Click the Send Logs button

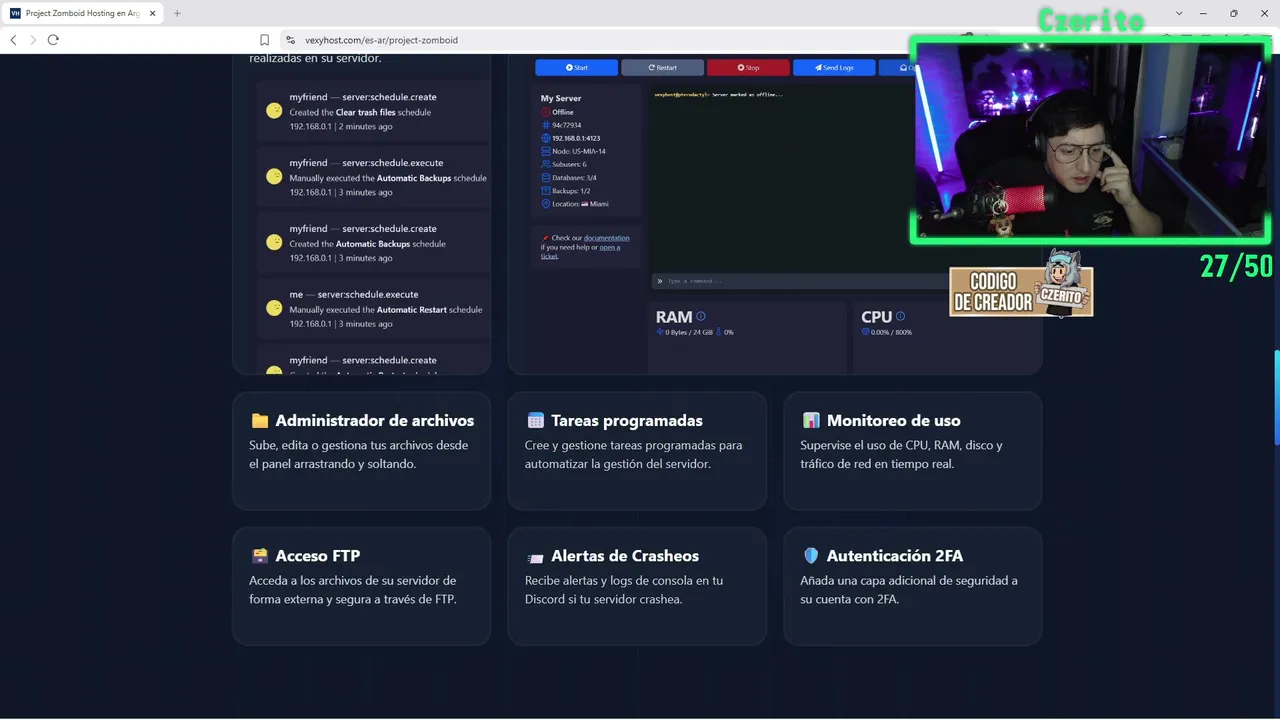(834, 68)
